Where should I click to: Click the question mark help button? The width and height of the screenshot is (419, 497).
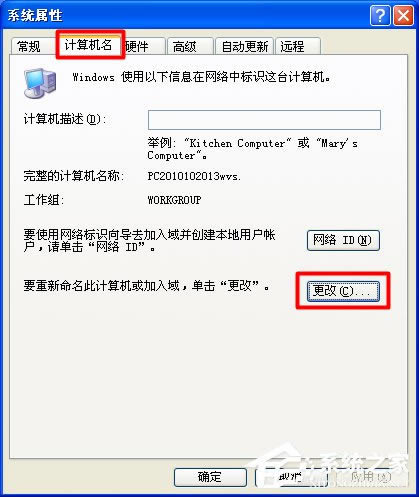pyautogui.click(x=380, y=15)
